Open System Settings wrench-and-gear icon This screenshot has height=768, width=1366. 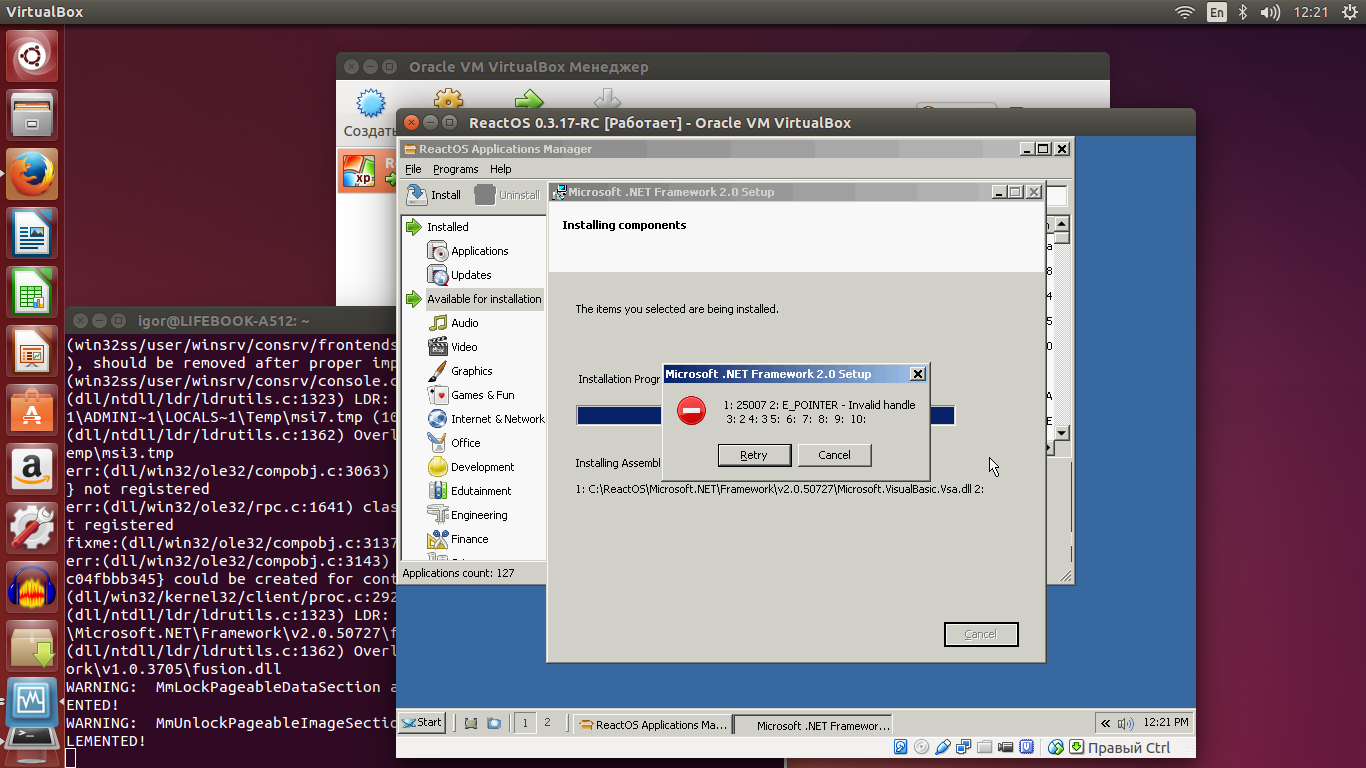[33, 528]
